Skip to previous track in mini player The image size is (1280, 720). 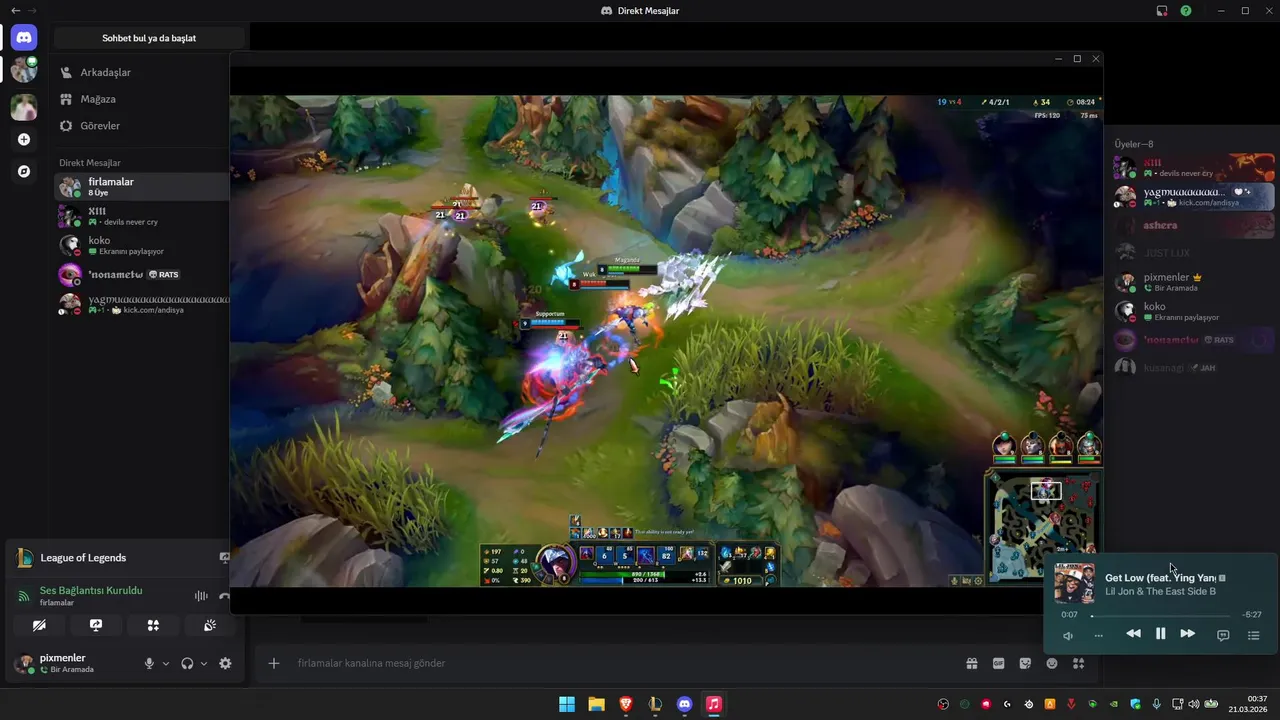click(x=1133, y=634)
